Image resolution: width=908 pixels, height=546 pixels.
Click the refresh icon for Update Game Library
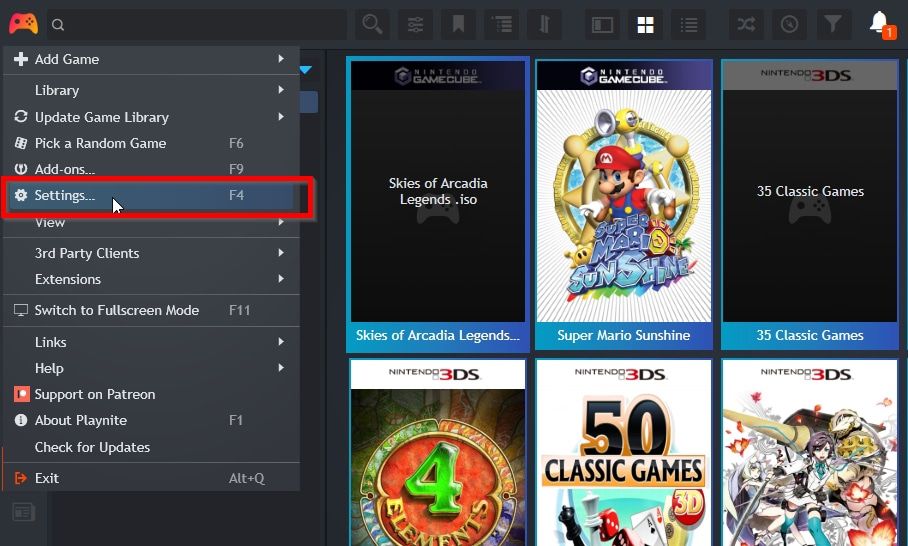coord(21,116)
